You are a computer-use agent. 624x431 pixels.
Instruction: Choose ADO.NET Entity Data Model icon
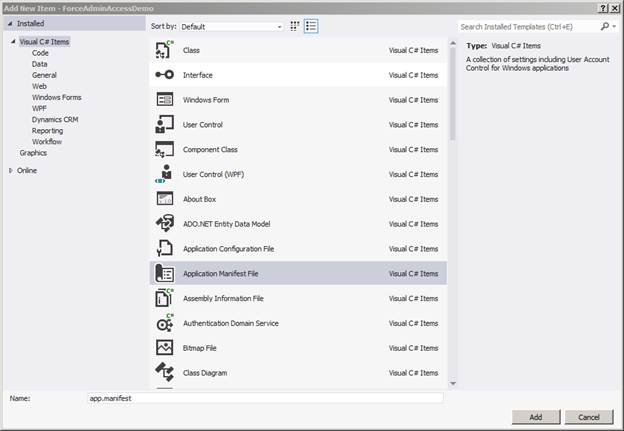tap(165, 224)
